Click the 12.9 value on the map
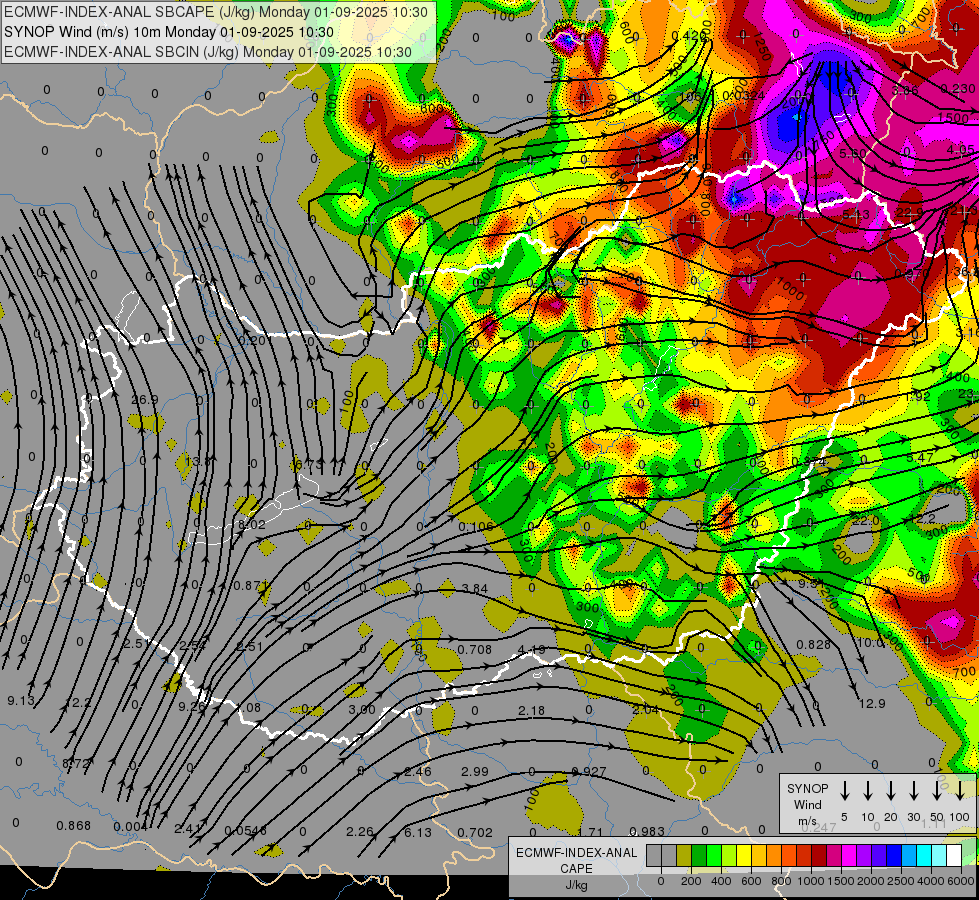Image resolution: width=979 pixels, height=900 pixels. [x=872, y=704]
